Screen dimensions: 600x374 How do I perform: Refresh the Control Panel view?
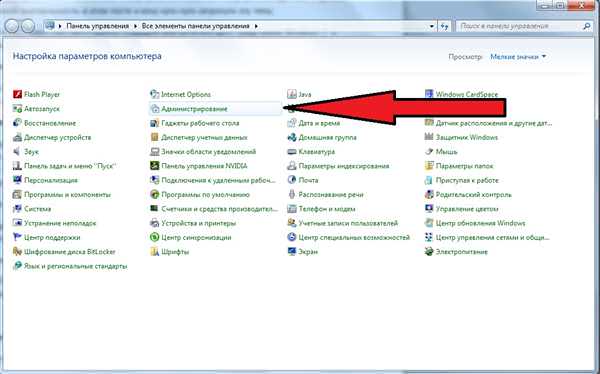444,26
